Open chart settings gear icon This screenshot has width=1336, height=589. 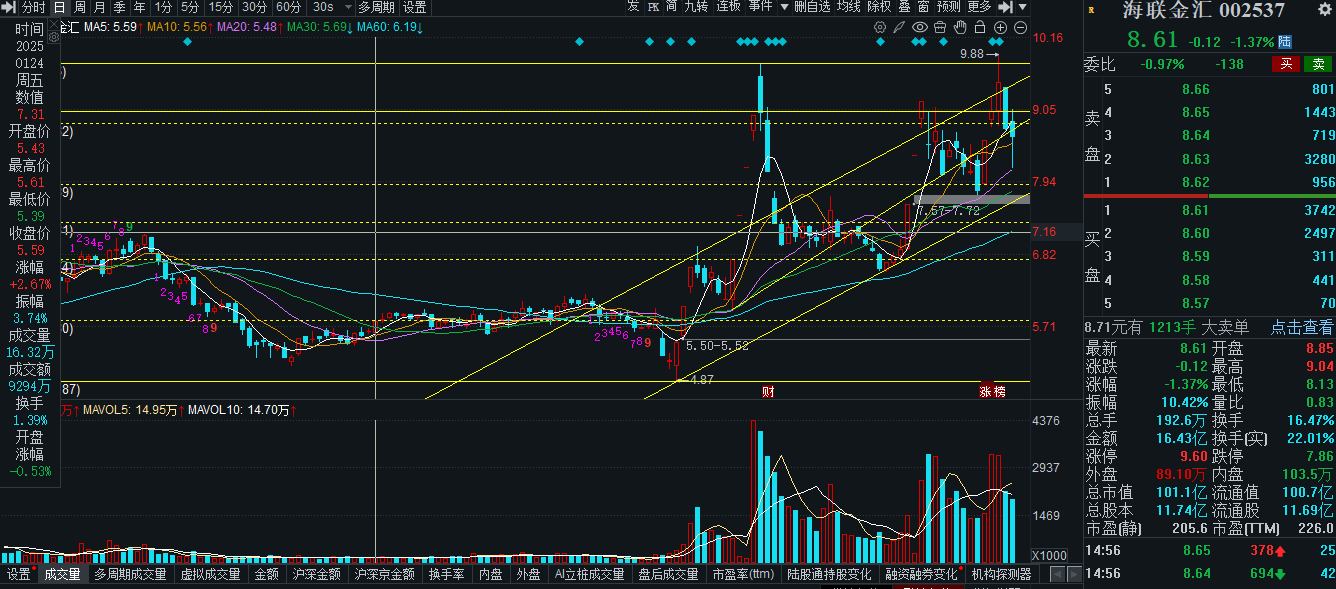click(880, 27)
